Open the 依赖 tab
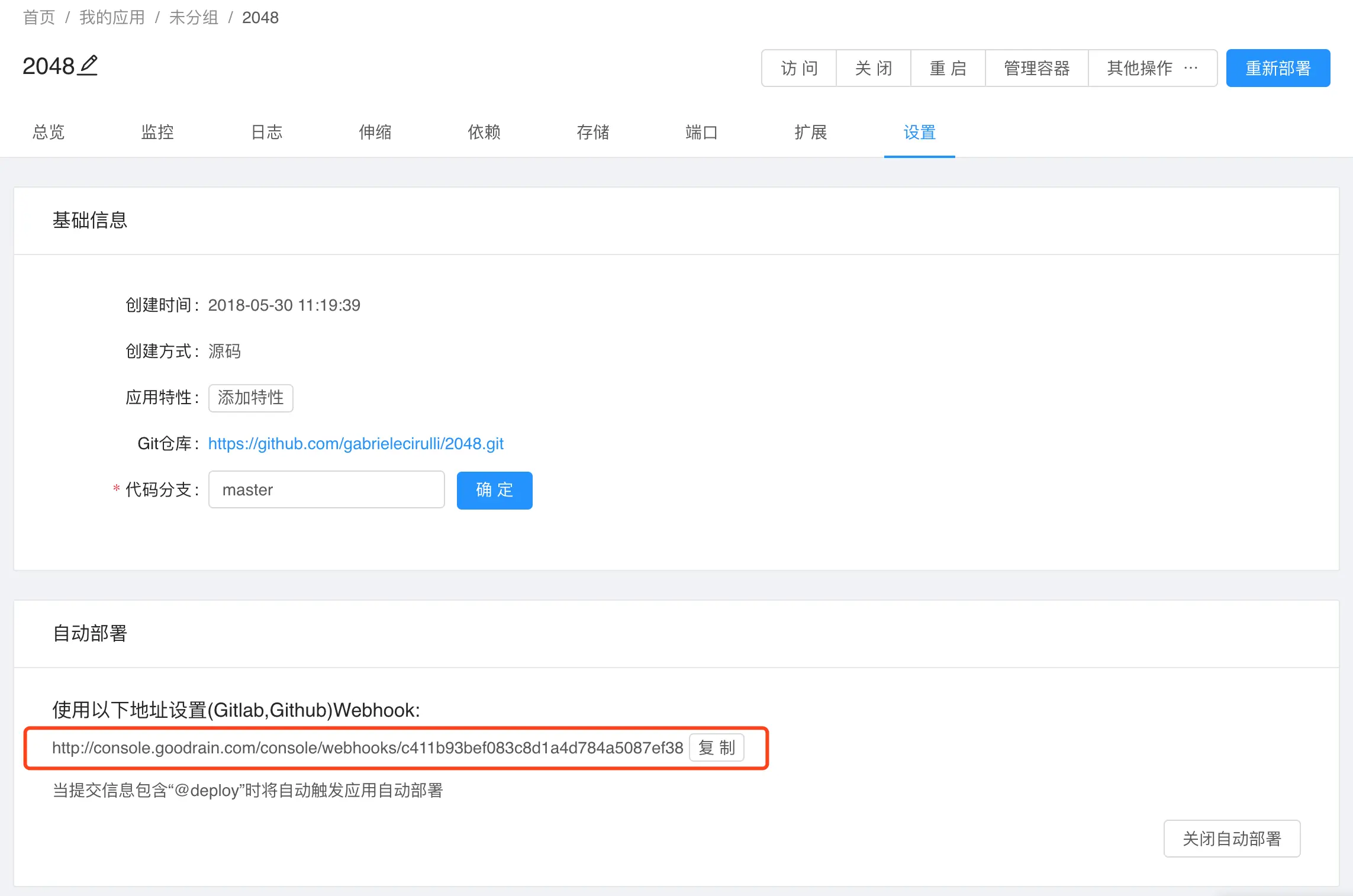Screen dimensions: 1353x896 click(x=484, y=132)
